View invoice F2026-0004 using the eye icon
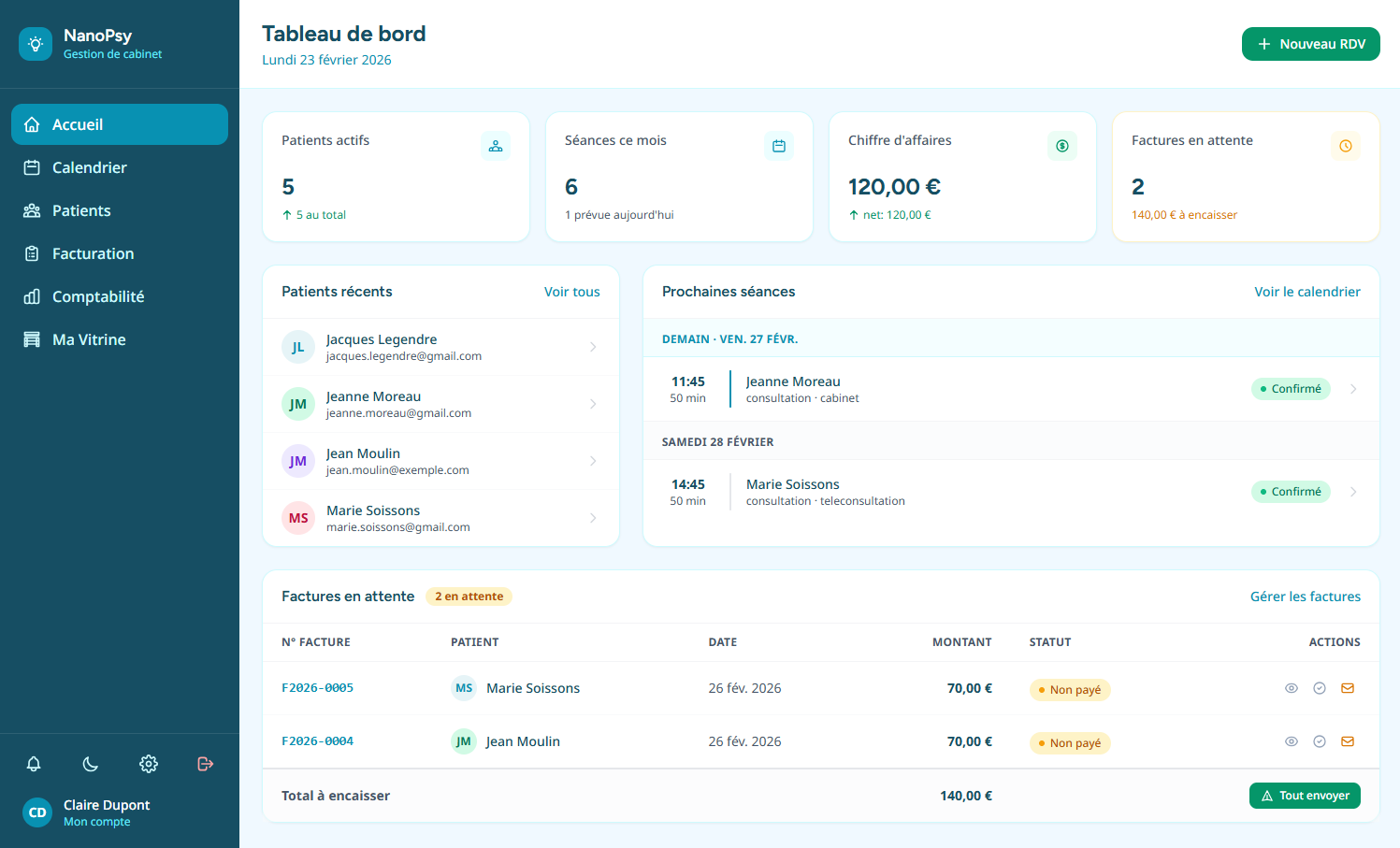Image resolution: width=1400 pixels, height=848 pixels. click(1292, 741)
